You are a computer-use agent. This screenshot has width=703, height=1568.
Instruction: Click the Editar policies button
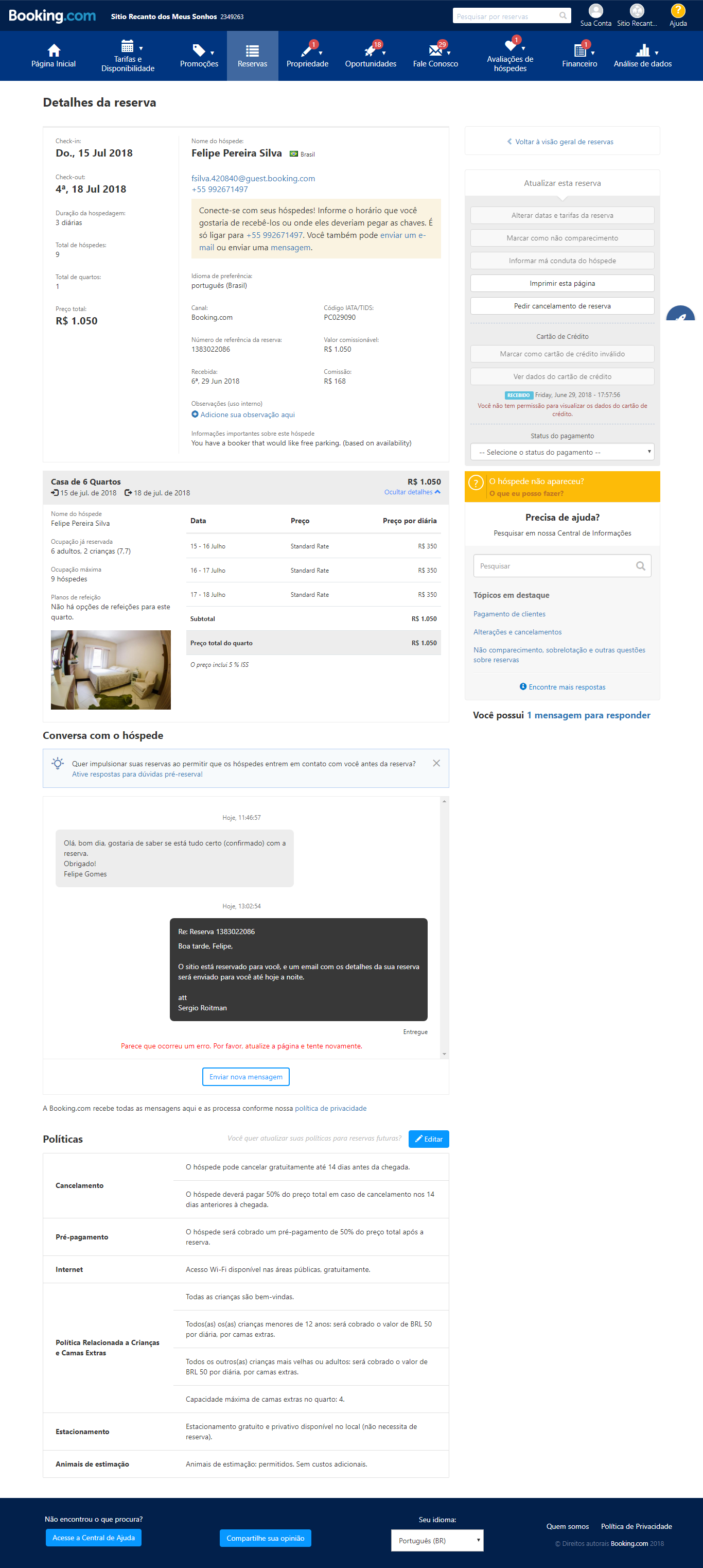tap(429, 1139)
